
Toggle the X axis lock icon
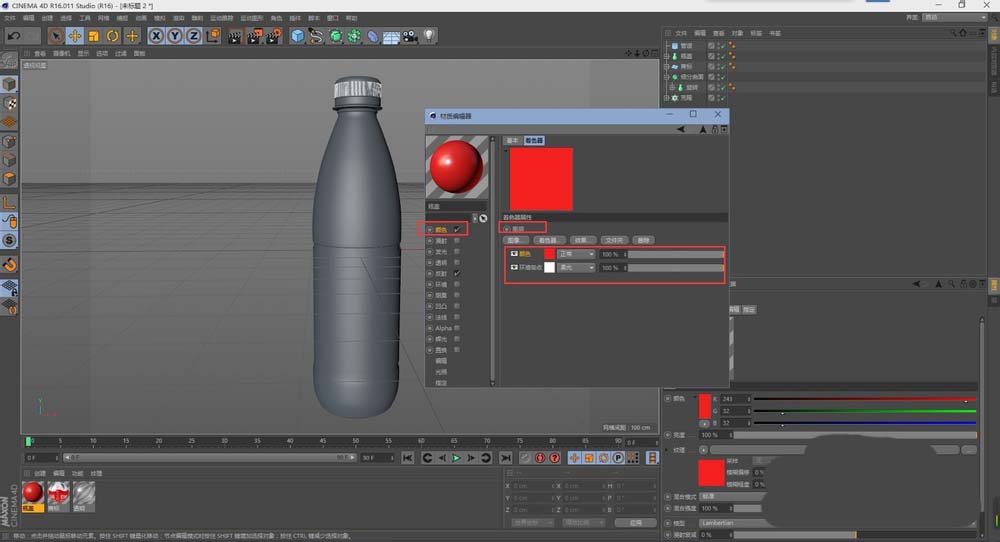pyautogui.click(x=156, y=36)
